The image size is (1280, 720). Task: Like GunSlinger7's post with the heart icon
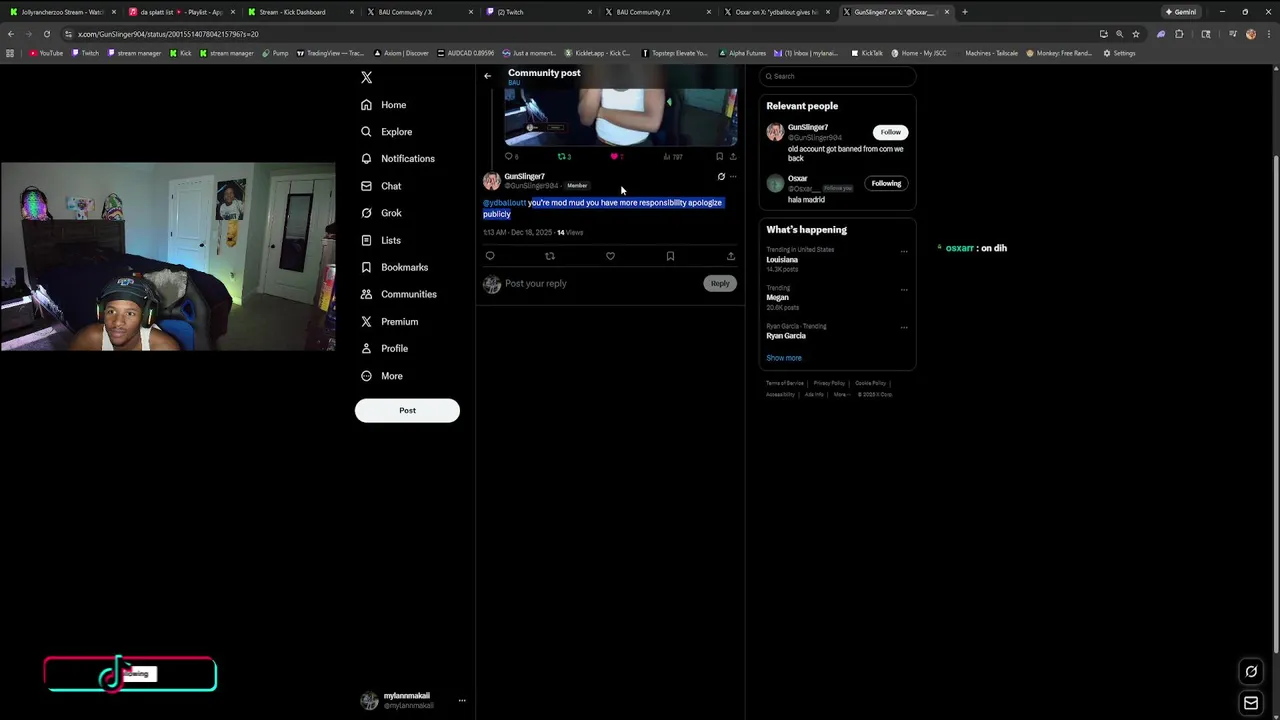tap(610, 256)
